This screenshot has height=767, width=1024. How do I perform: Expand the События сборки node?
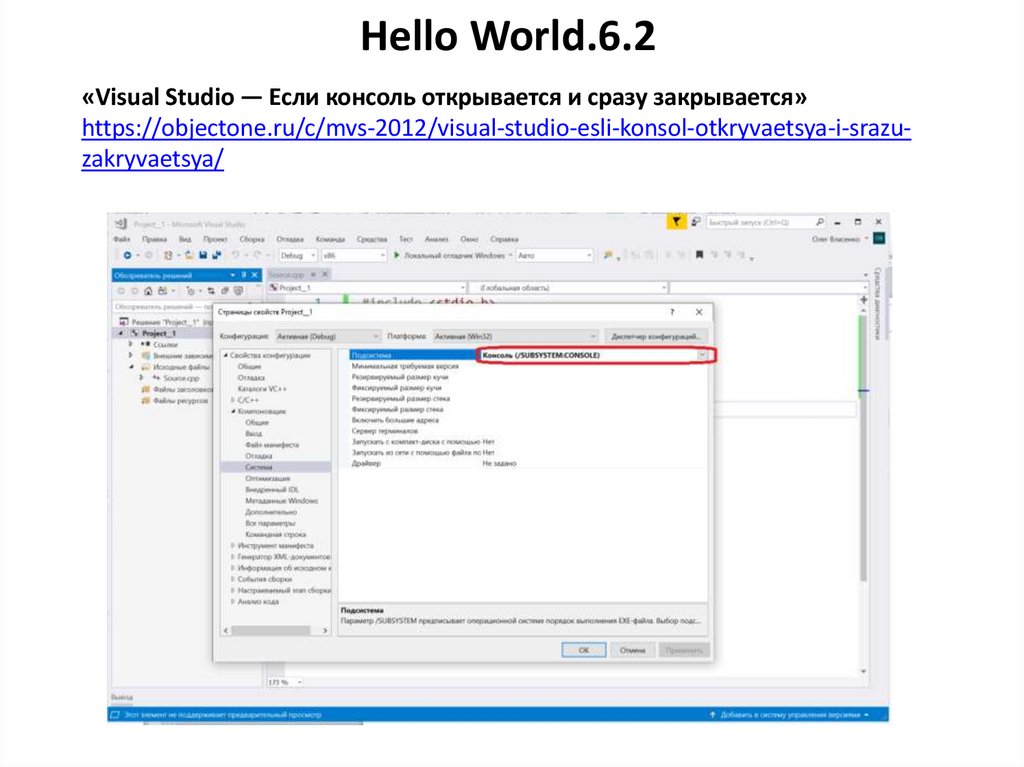tap(233, 579)
